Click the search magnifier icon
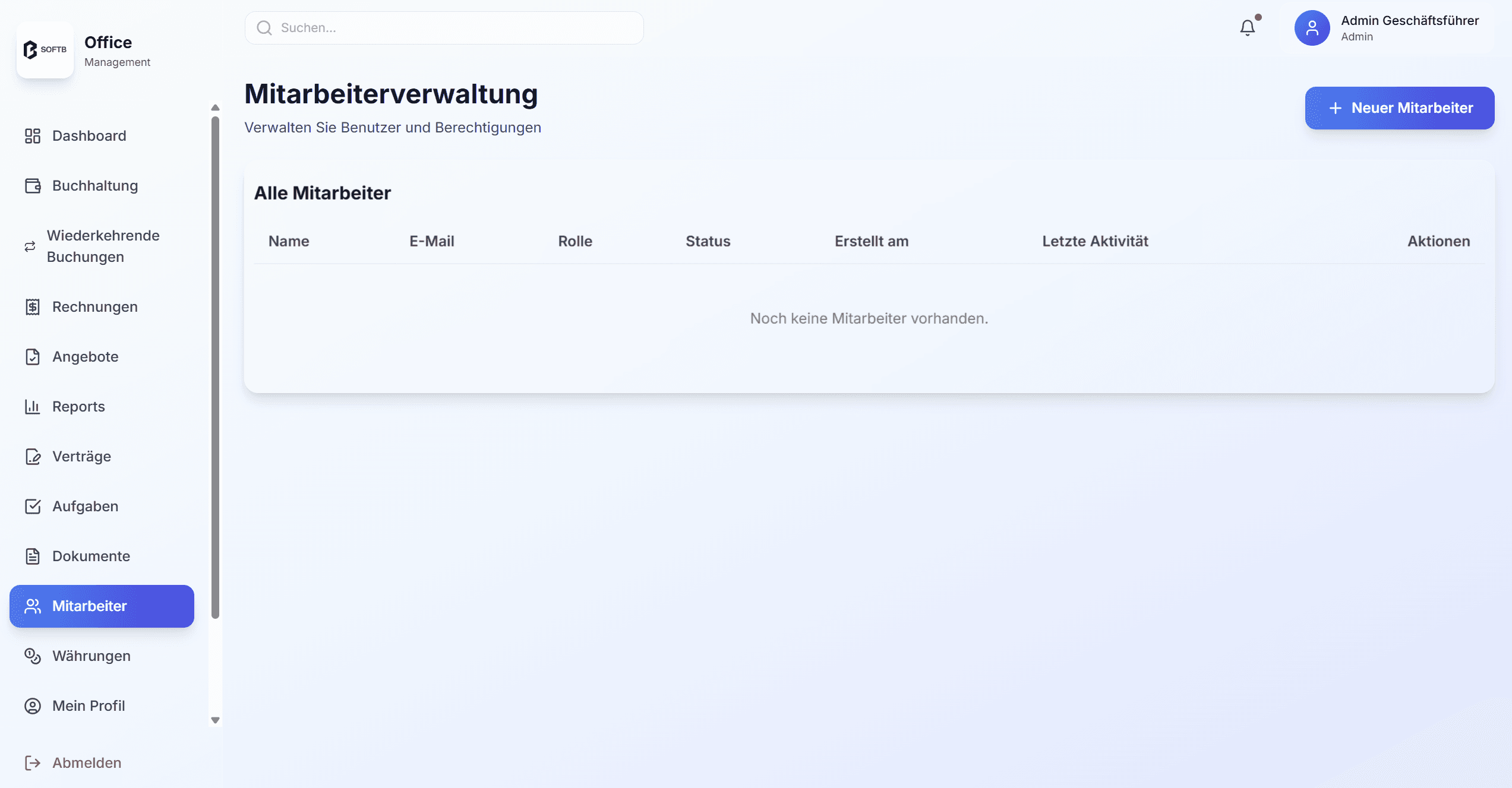1512x788 pixels. pyautogui.click(x=264, y=28)
